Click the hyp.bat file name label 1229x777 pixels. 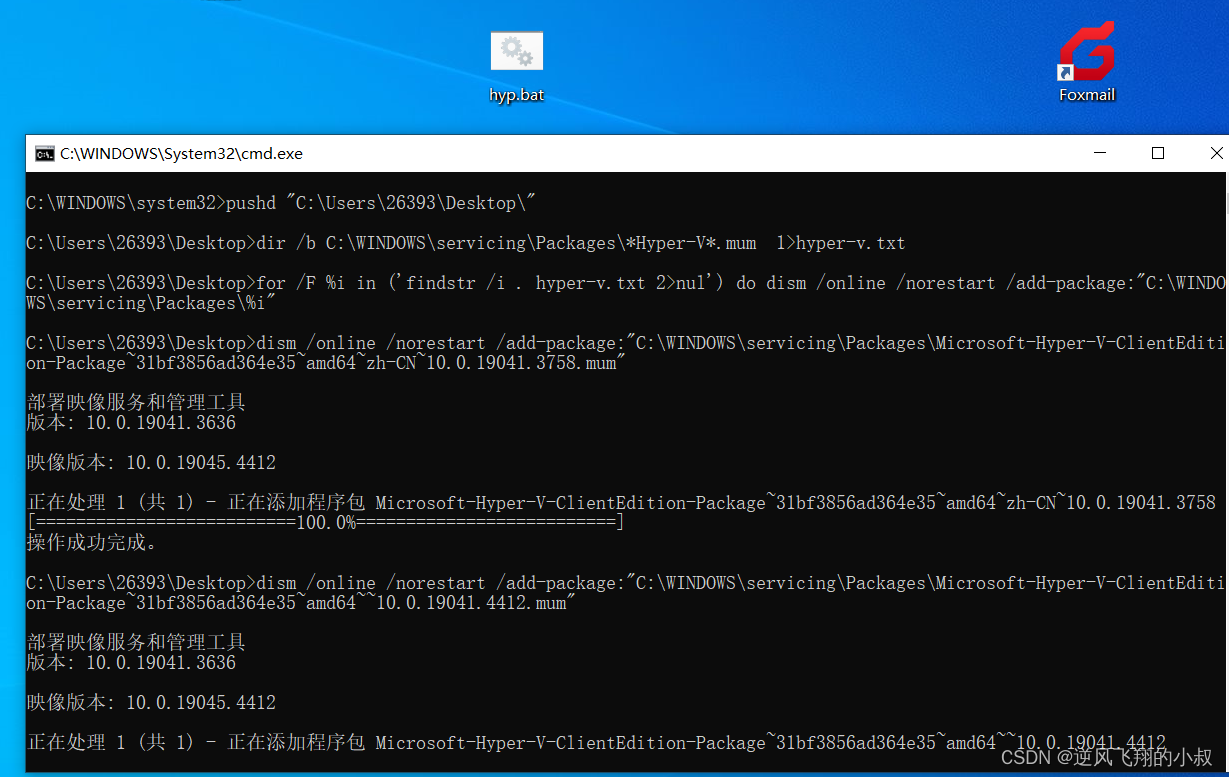coord(517,95)
